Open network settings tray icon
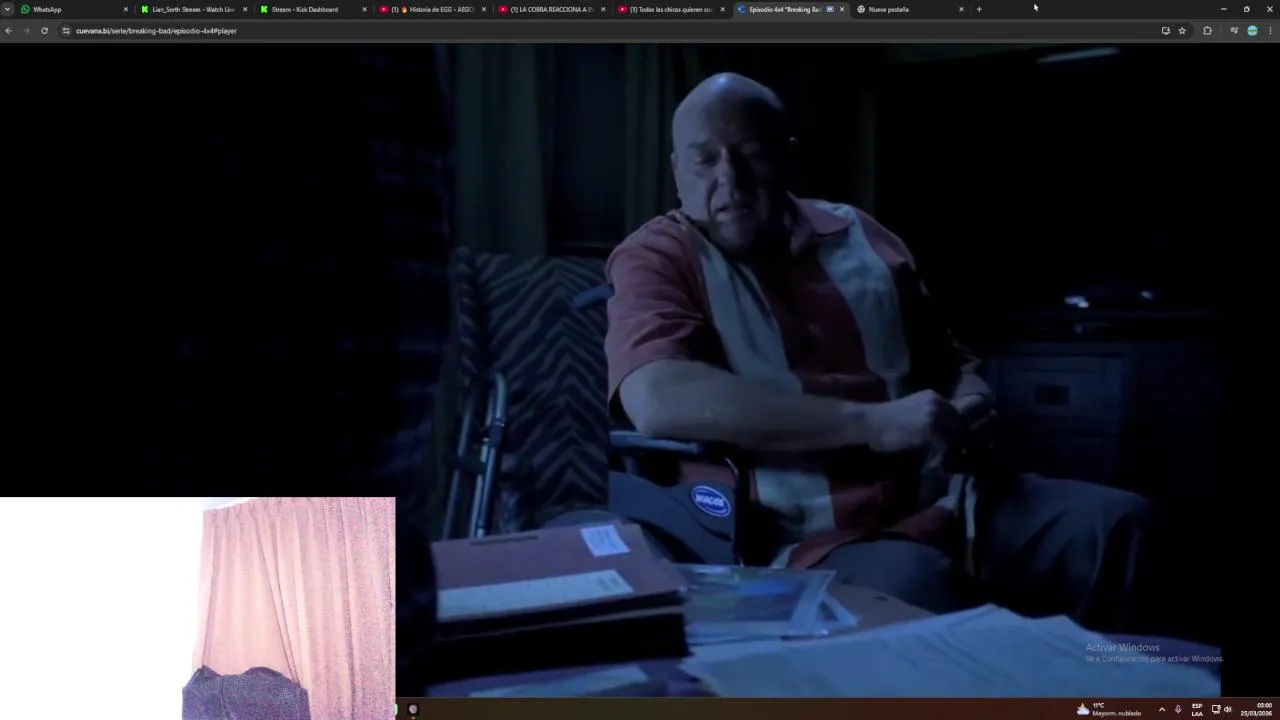The width and height of the screenshot is (1280, 720). click(1216, 709)
